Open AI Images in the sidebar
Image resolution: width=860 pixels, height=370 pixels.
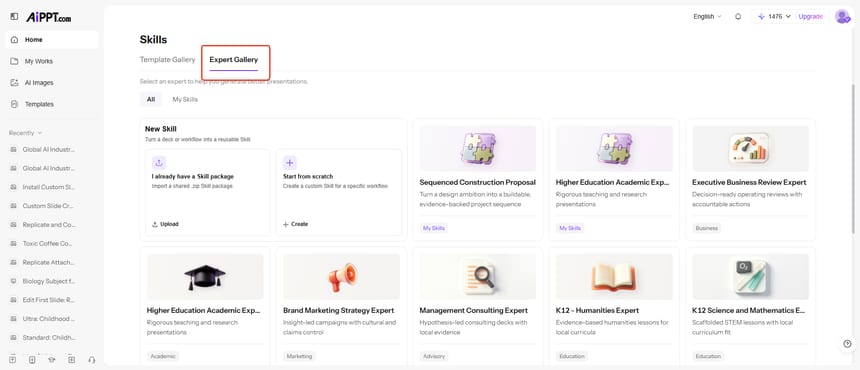tap(52, 82)
